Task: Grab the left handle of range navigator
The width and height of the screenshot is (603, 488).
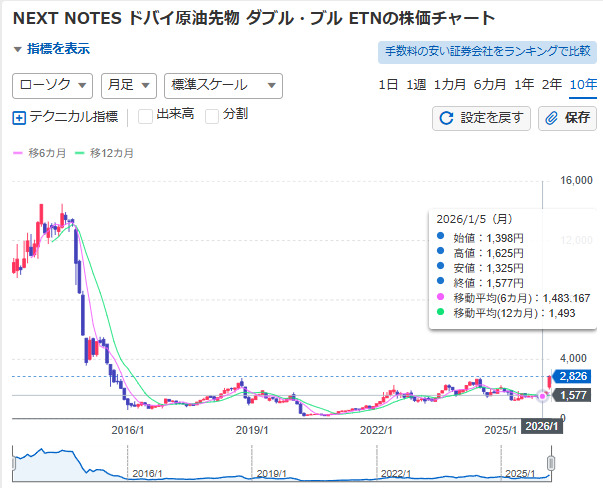Action: 13,463
